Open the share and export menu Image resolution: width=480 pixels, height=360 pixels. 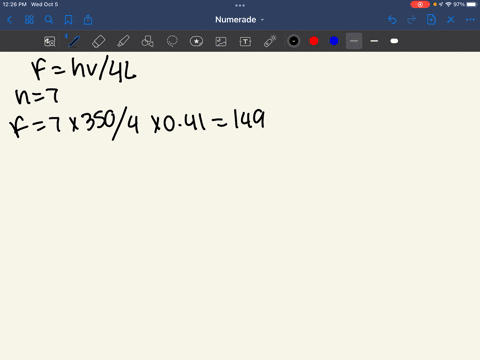click(x=88, y=20)
